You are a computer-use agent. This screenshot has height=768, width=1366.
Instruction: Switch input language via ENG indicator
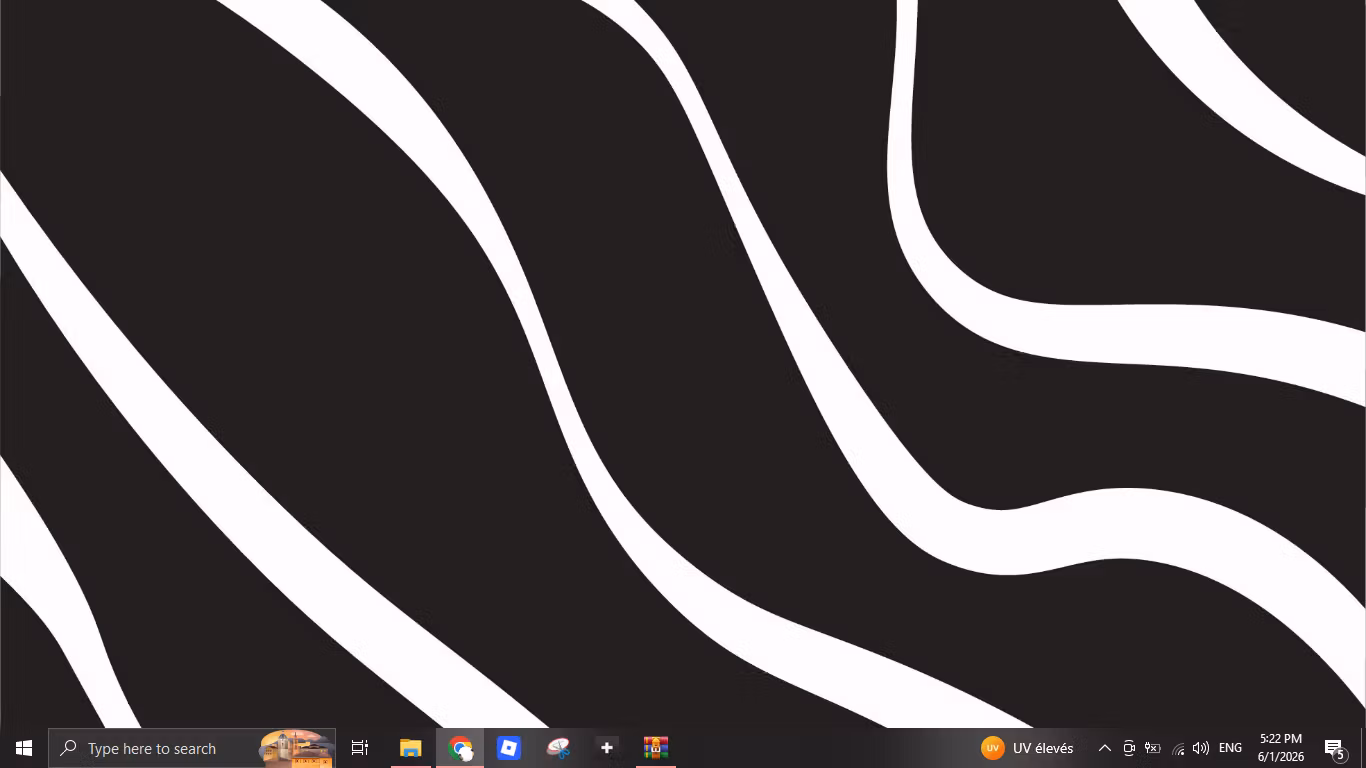1230,748
